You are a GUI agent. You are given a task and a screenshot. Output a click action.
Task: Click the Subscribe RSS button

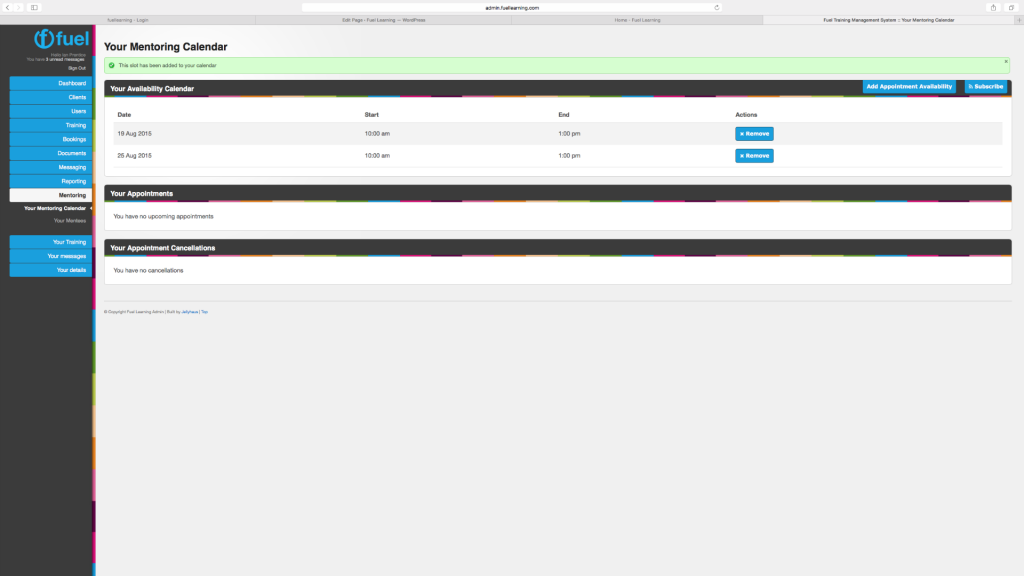click(x=985, y=87)
